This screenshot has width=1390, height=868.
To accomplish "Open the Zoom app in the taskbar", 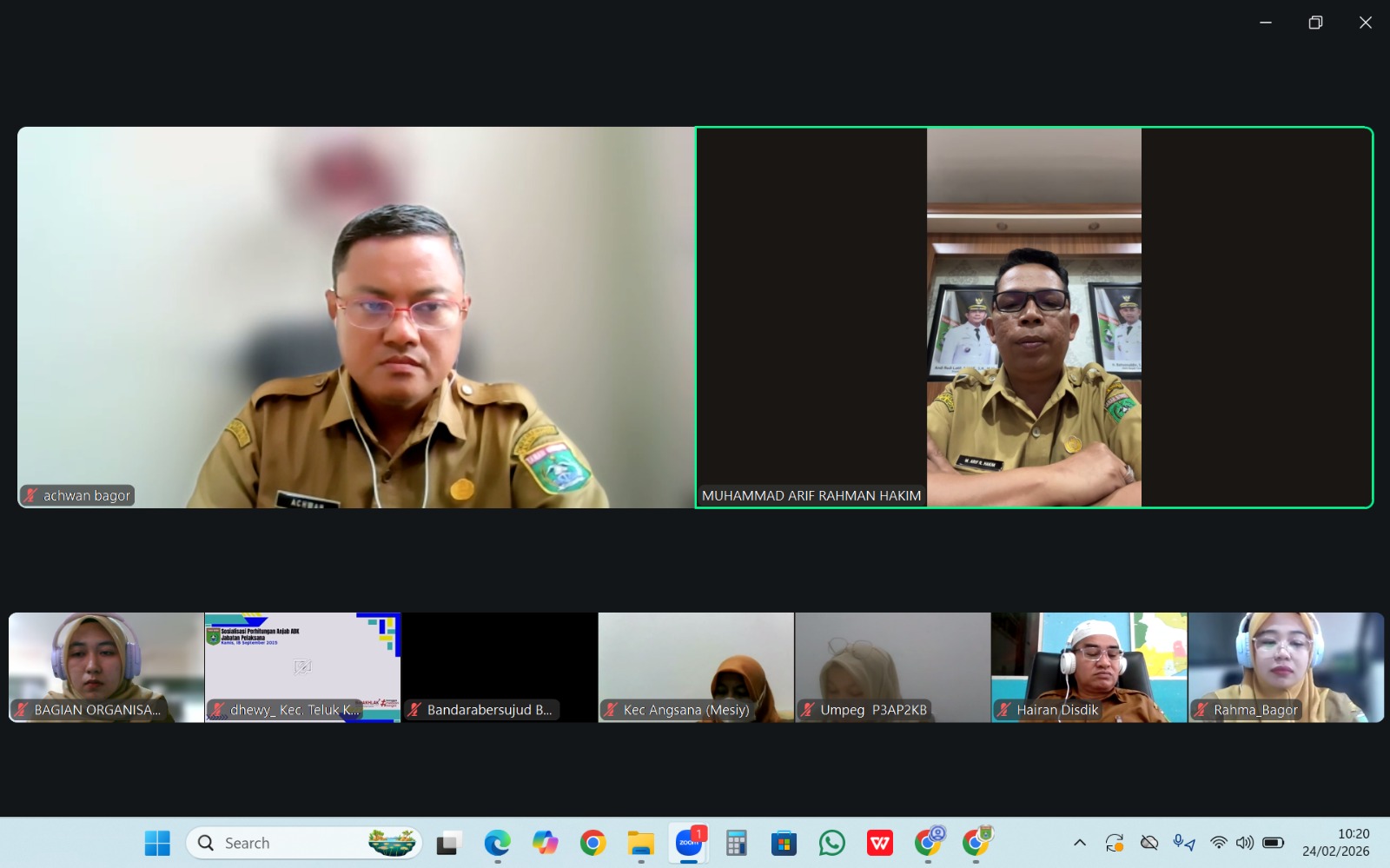I will 689,843.
